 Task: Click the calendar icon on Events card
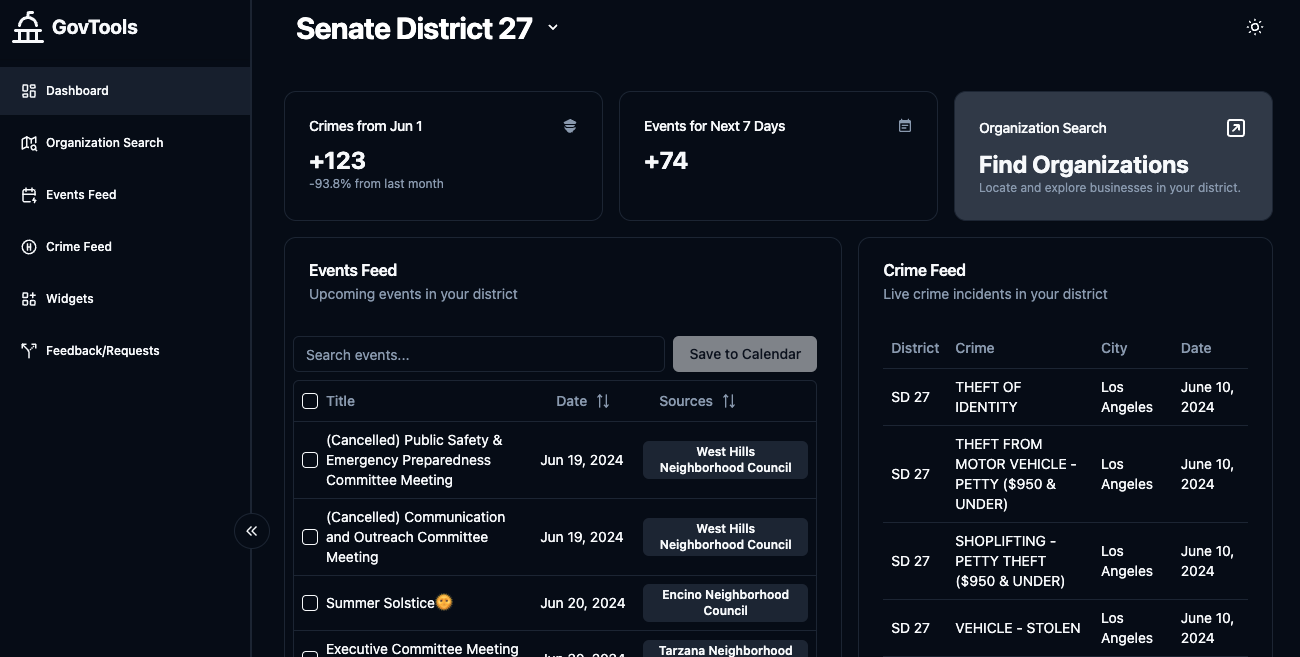pyautogui.click(x=905, y=126)
